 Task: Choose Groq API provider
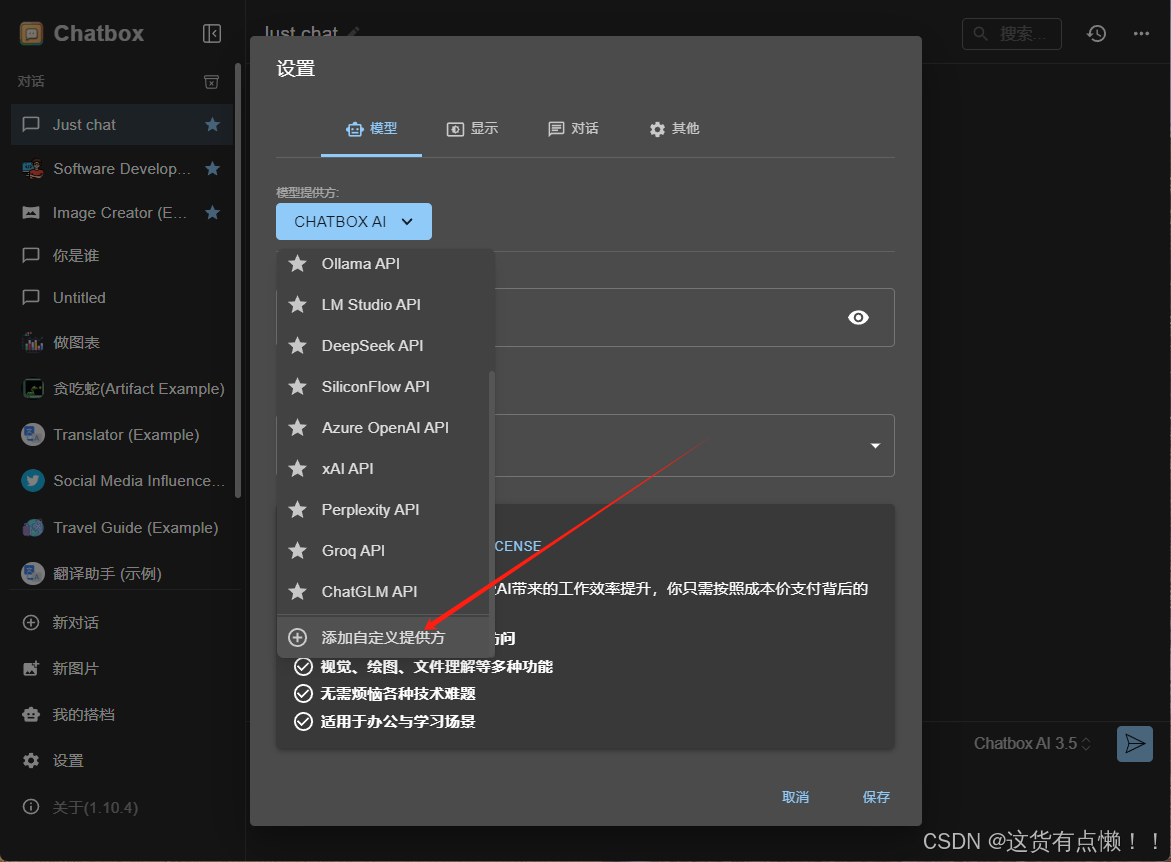(x=383, y=551)
